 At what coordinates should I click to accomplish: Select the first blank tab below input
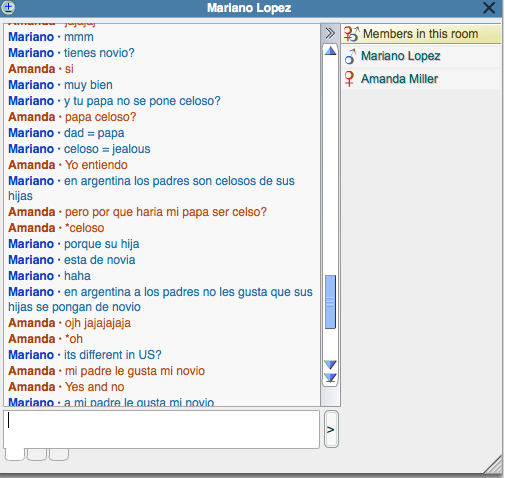pos(15,454)
